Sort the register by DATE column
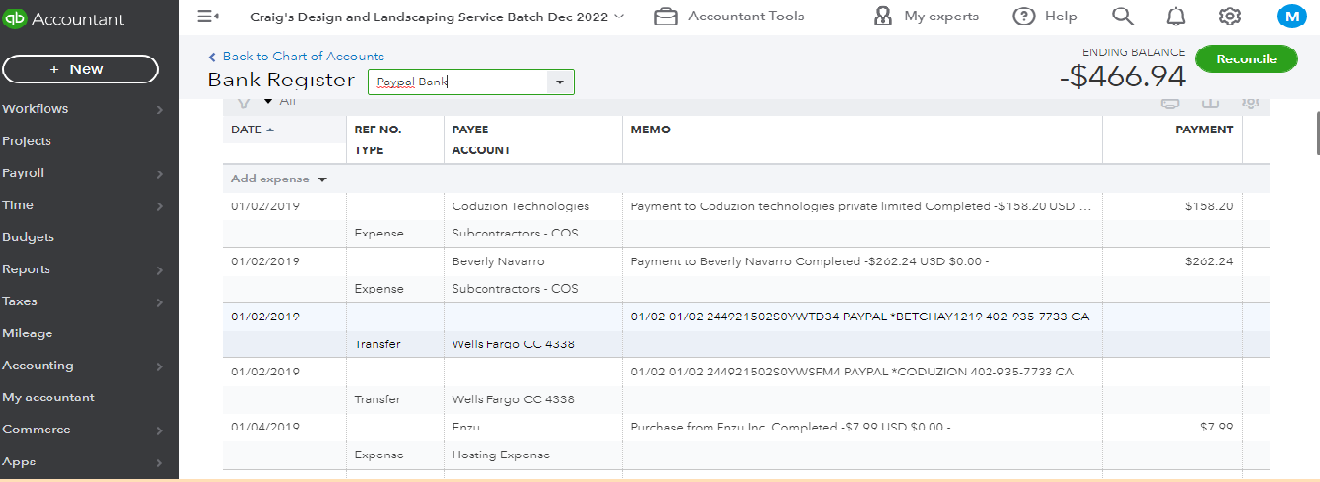Viewport: 1320px width, 482px height. coord(252,130)
